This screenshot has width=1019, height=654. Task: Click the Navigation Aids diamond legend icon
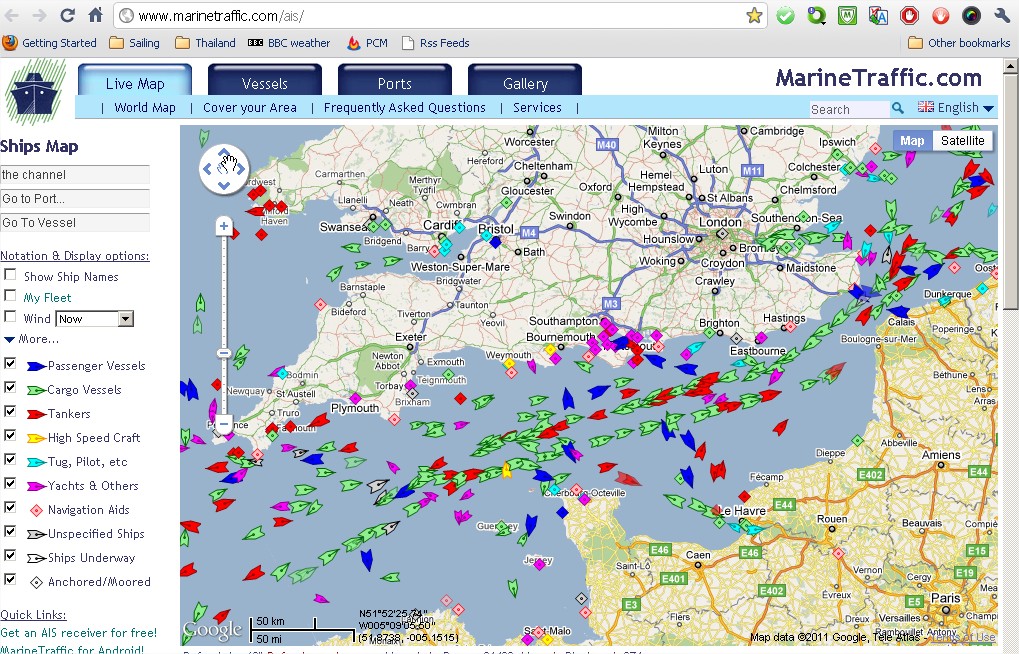coord(38,509)
